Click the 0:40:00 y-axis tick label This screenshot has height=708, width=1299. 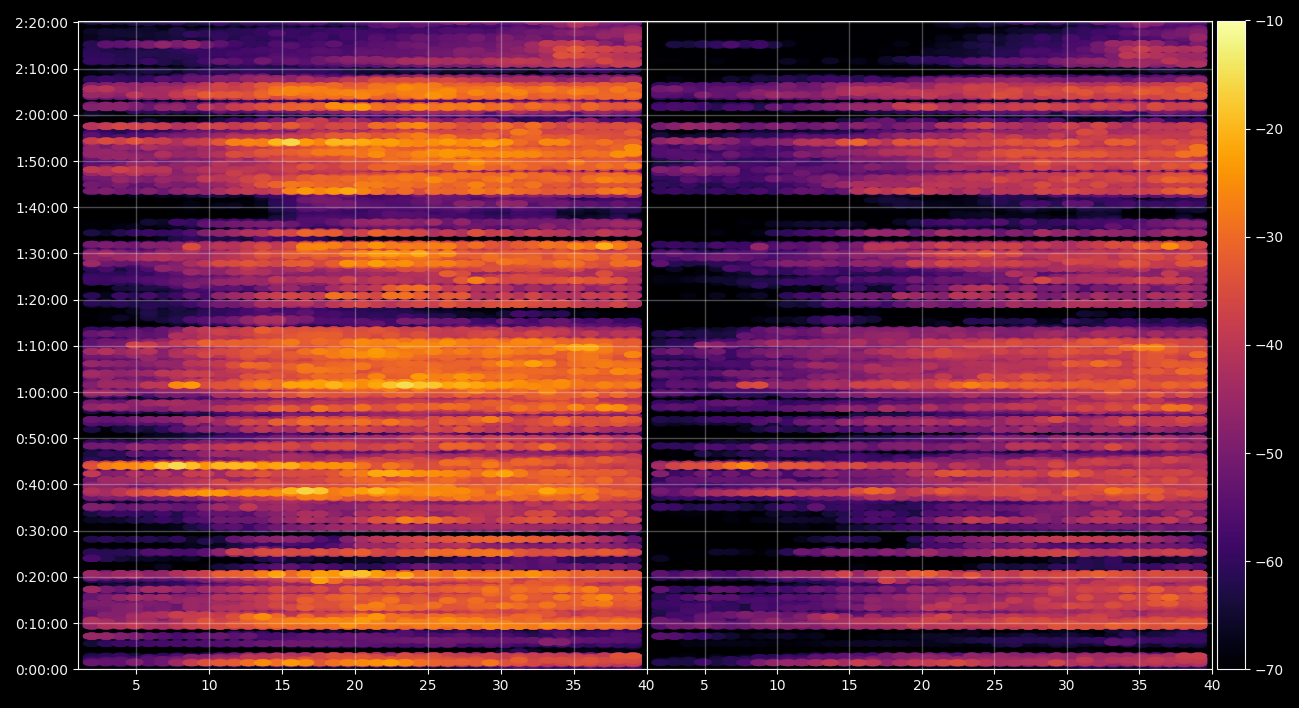coord(42,485)
